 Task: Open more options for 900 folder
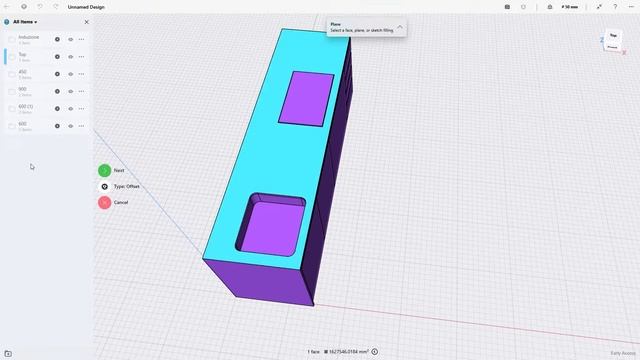[82, 91]
